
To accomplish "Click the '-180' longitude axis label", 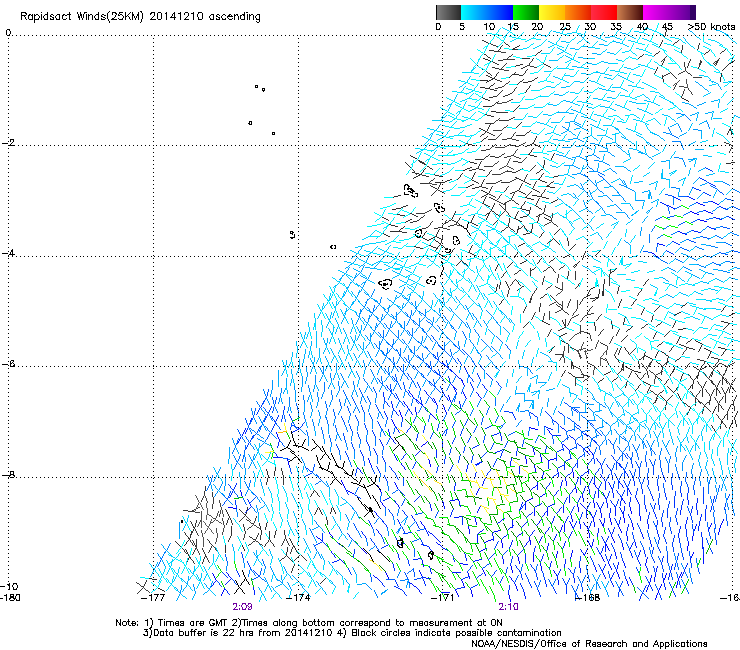I will [10, 598].
